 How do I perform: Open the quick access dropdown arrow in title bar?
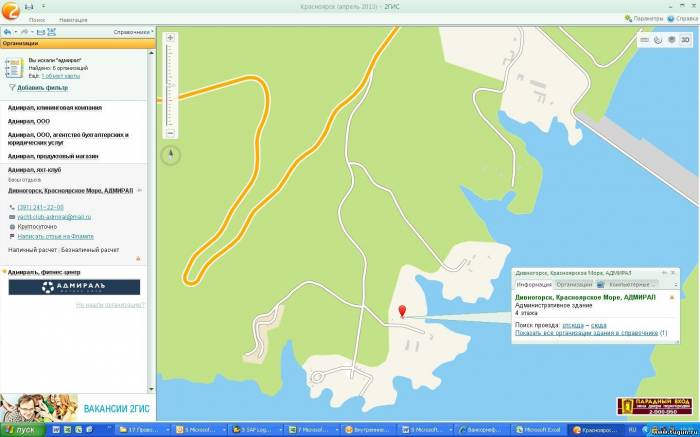tap(43, 6)
